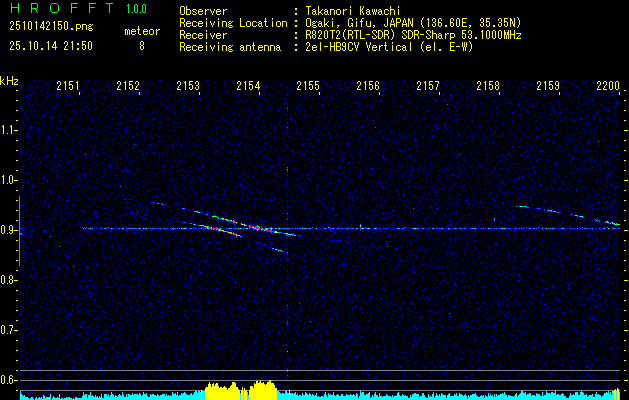Click the meteor count 8
The image size is (629, 400).
[142, 46]
